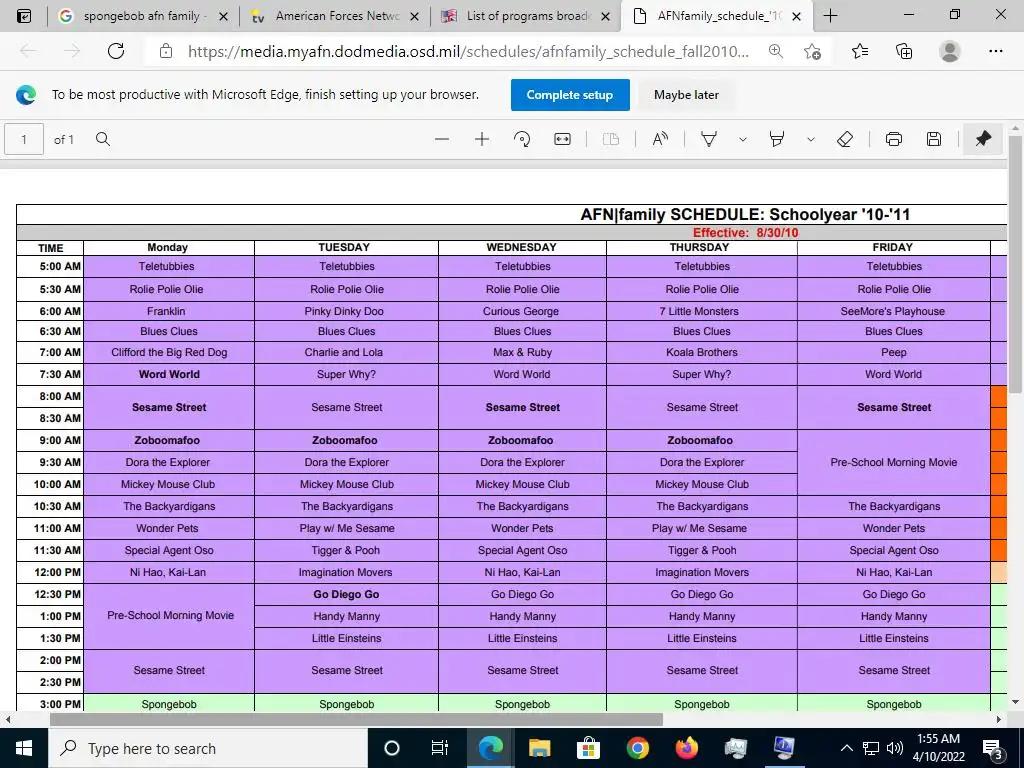The width and height of the screenshot is (1024, 768).
Task: Click the Tuesday 'Go Diego Go' bold cell
Action: 346,594
